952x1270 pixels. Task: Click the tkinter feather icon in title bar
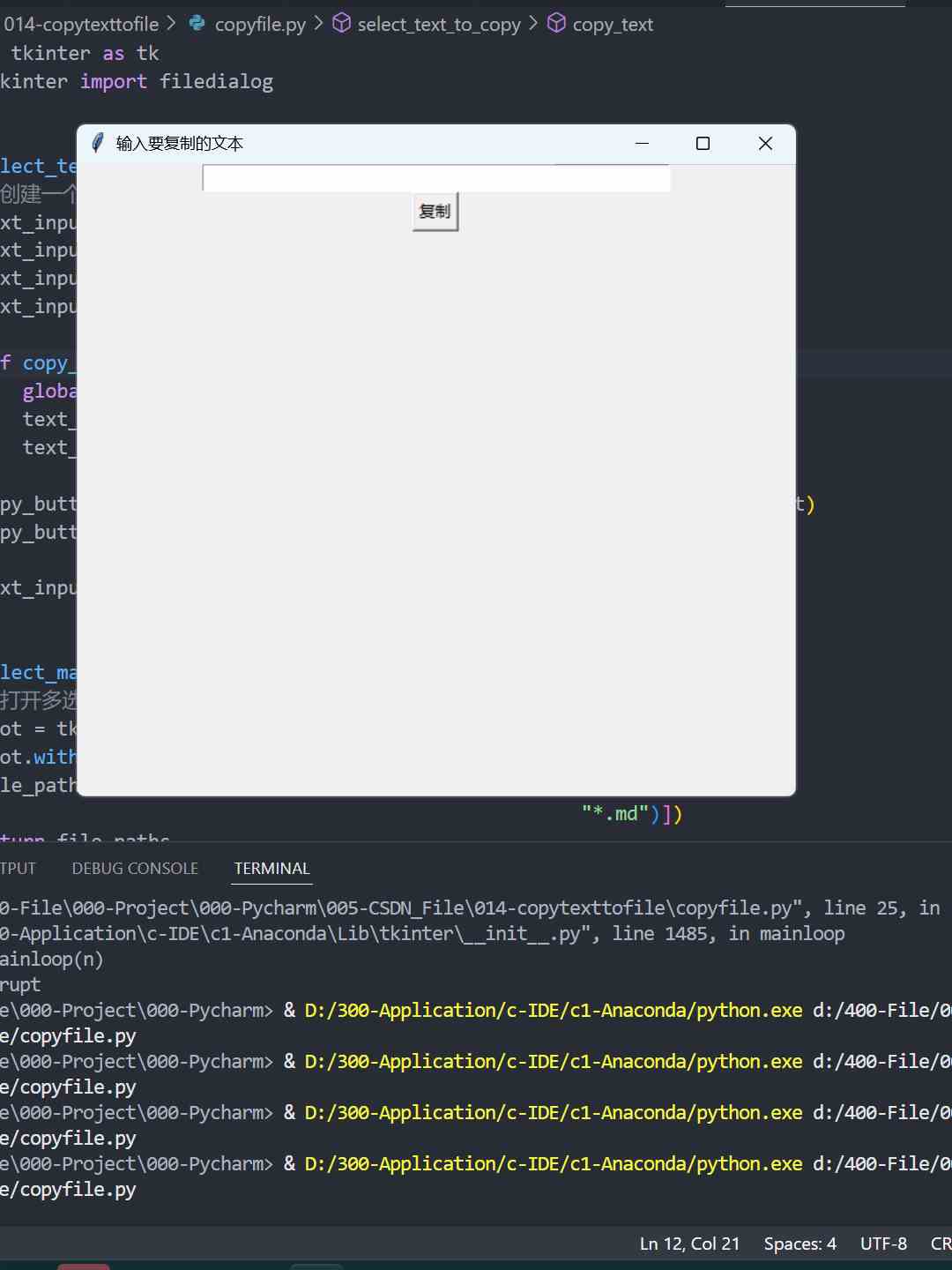tap(98, 143)
